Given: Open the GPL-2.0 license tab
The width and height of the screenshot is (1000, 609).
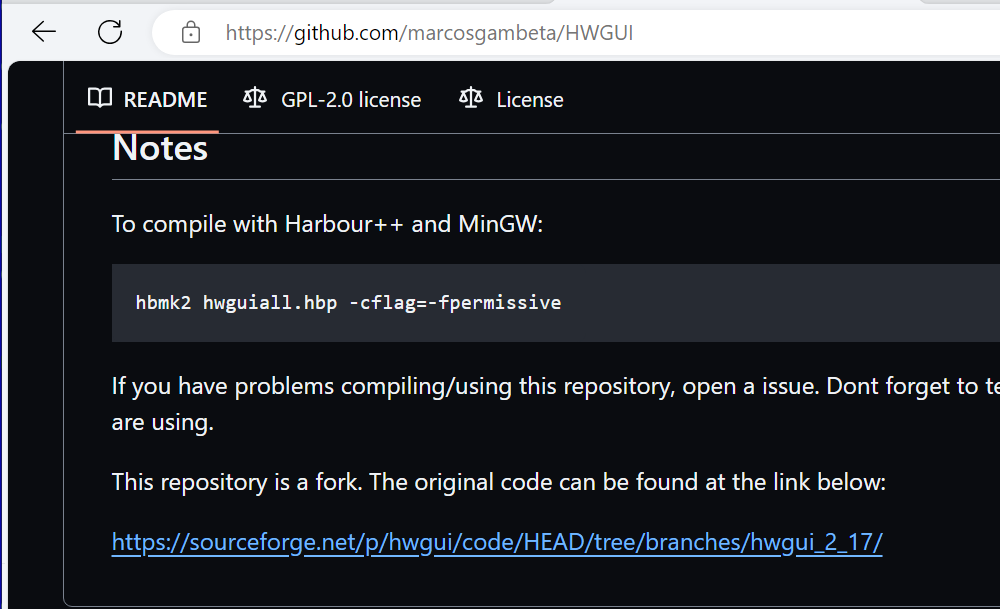Looking at the screenshot, I should (350, 100).
